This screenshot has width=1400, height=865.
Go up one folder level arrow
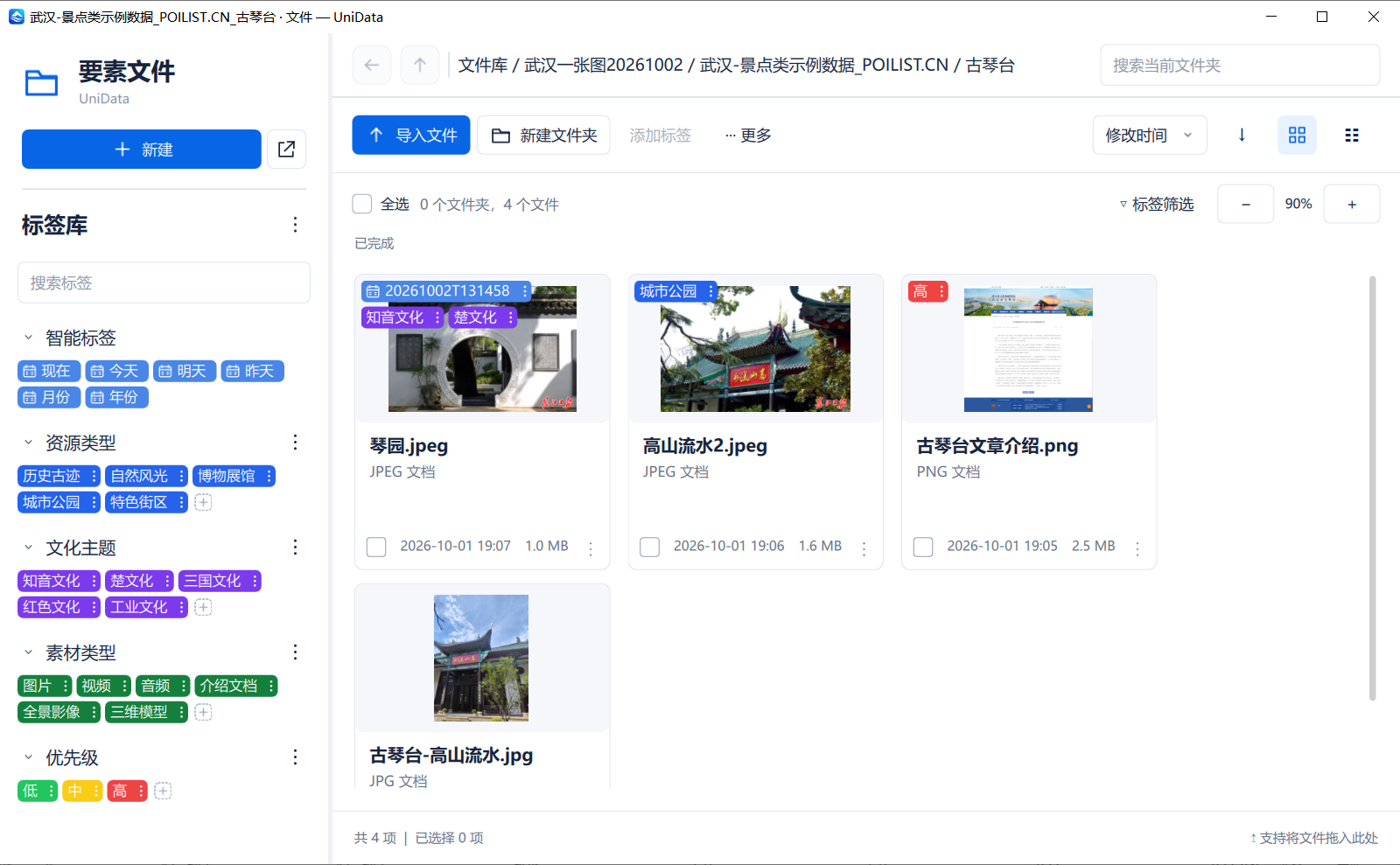click(x=420, y=65)
